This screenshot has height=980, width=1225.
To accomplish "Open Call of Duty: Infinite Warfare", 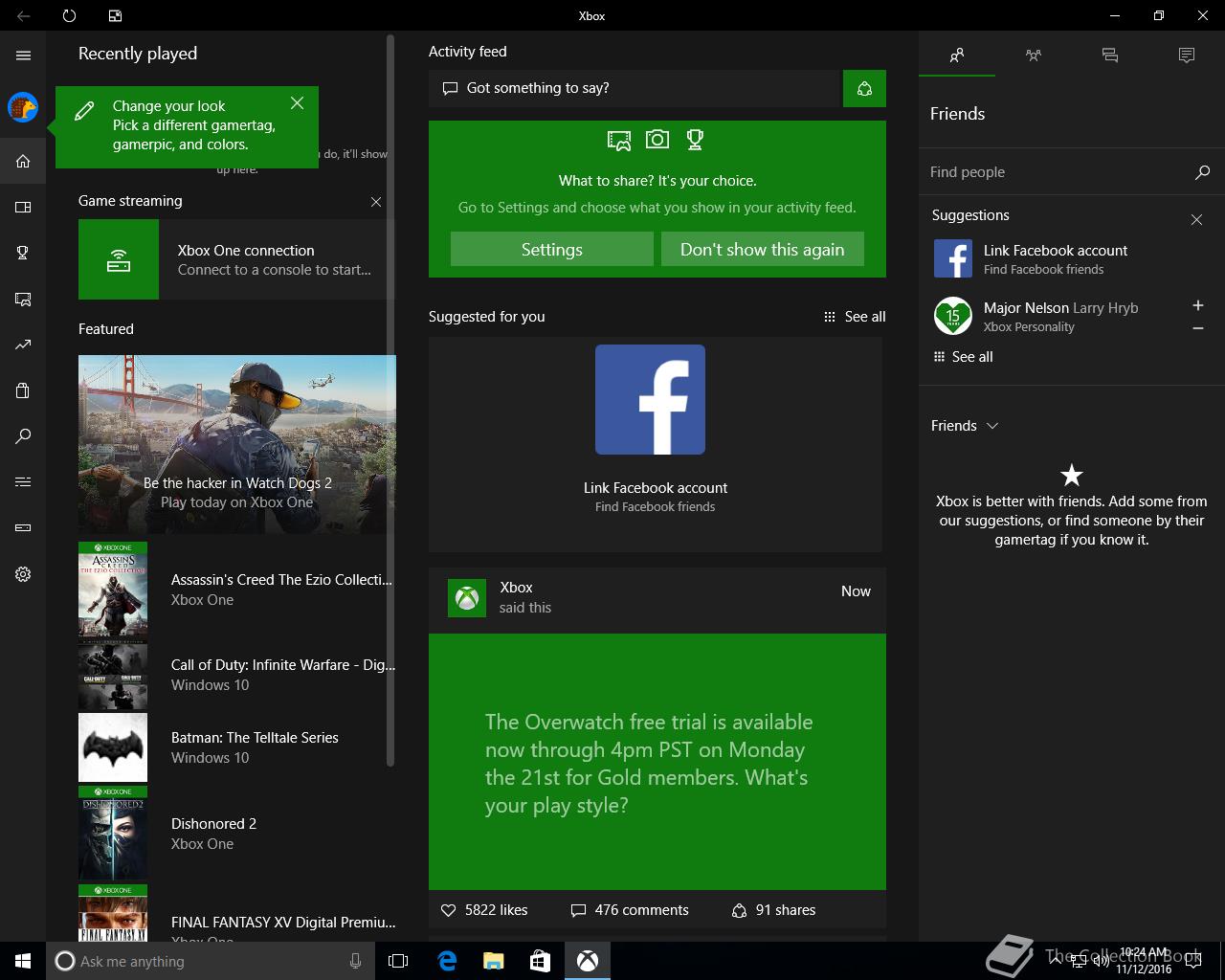I will [x=236, y=675].
